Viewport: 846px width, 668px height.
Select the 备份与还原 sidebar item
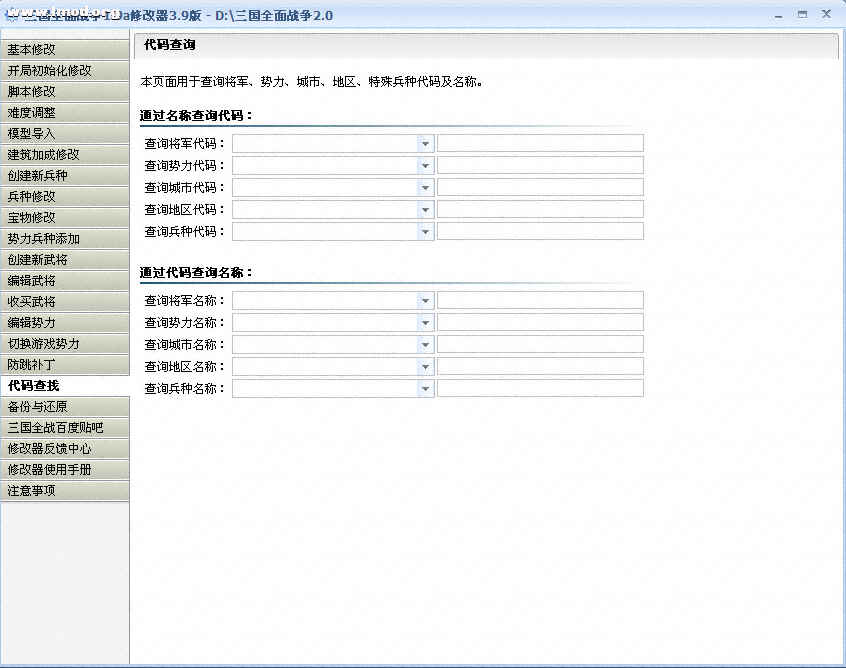pos(64,406)
